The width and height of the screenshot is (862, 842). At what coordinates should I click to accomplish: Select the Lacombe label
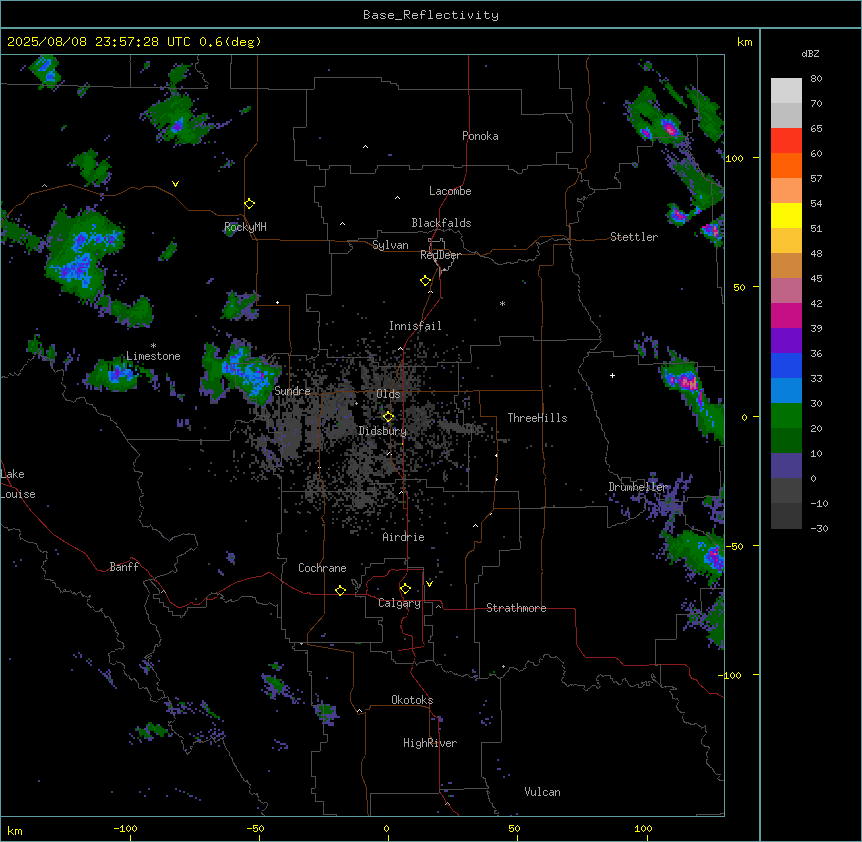tap(450, 191)
